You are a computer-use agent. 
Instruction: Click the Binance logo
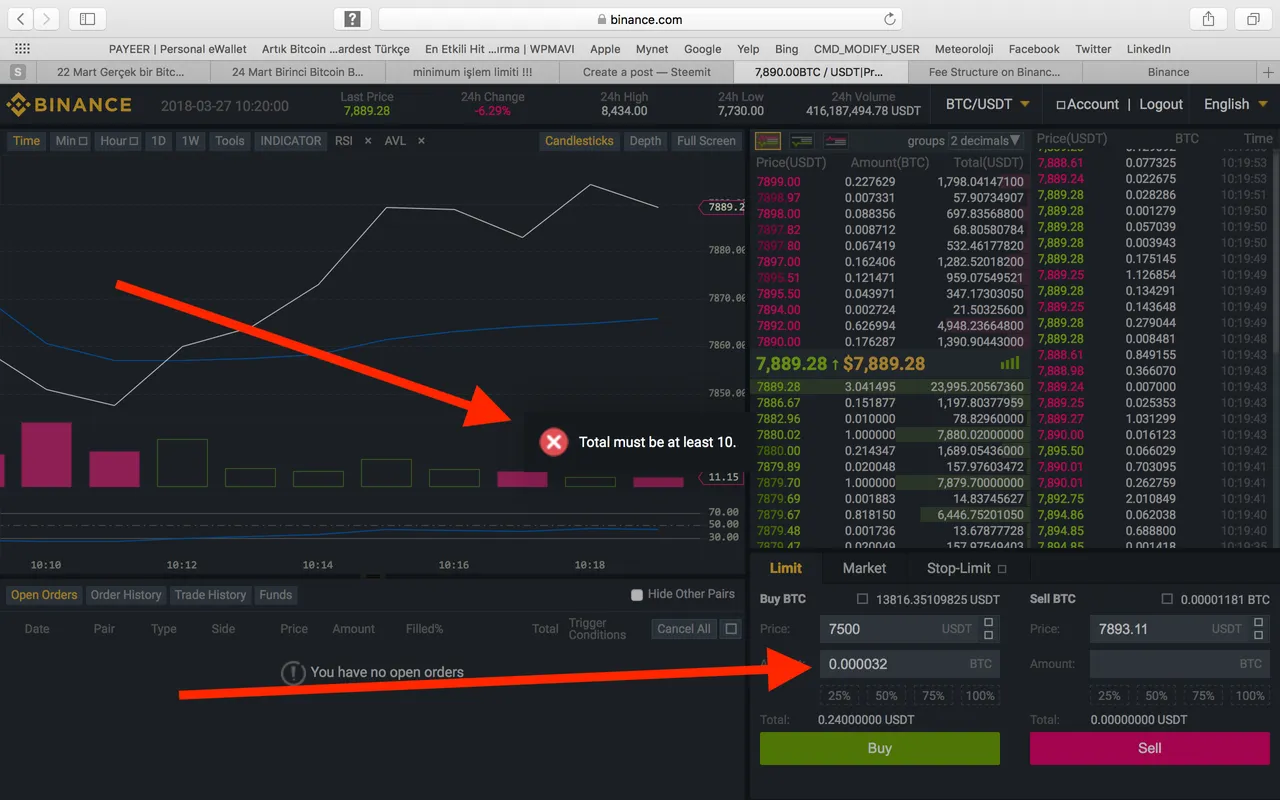[69, 104]
